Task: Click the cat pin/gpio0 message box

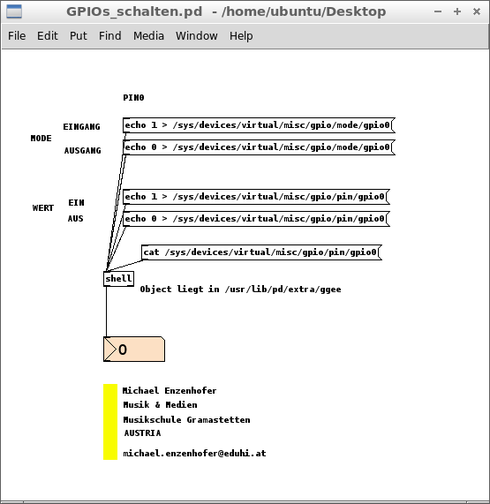Action: click(x=261, y=252)
